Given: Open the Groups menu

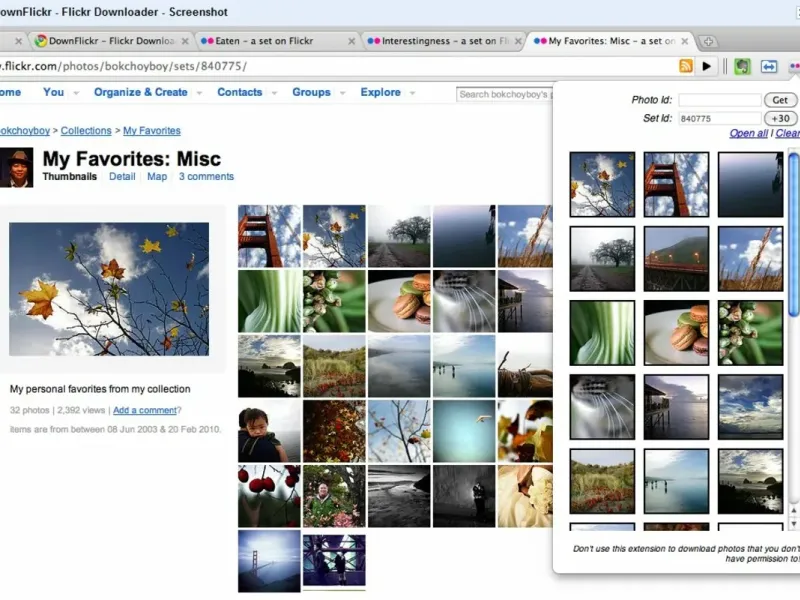Looking at the screenshot, I should (311, 92).
